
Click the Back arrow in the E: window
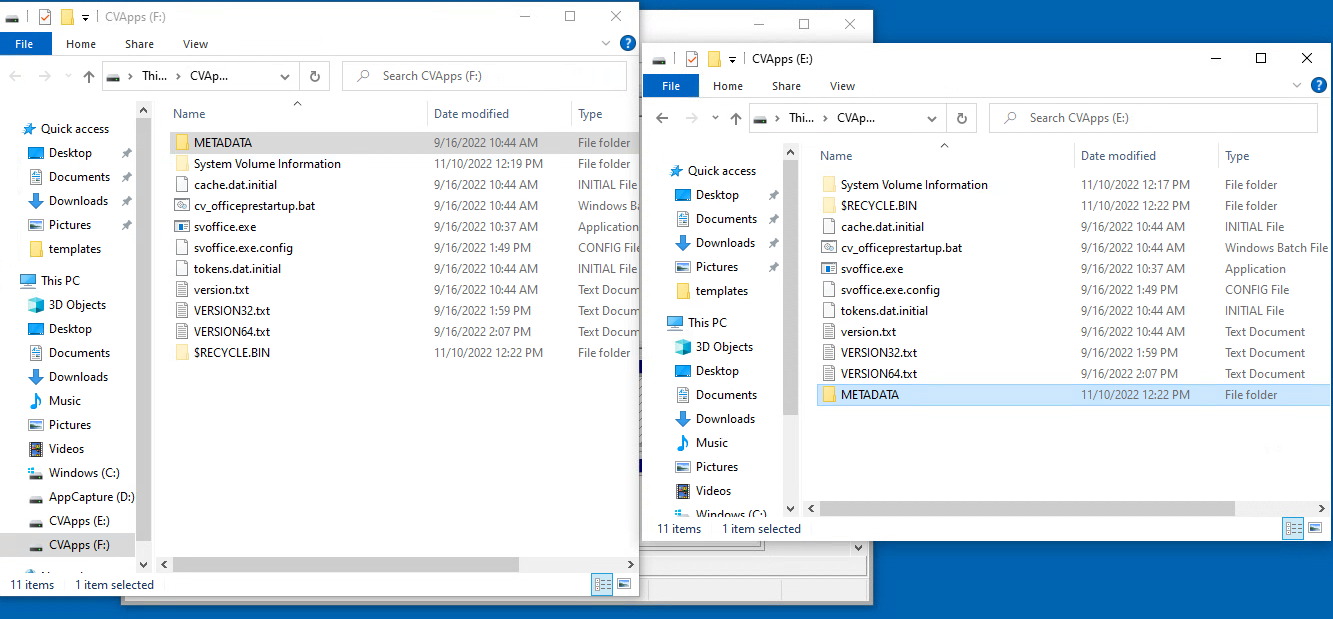pyautogui.click(x=661, y=117)
